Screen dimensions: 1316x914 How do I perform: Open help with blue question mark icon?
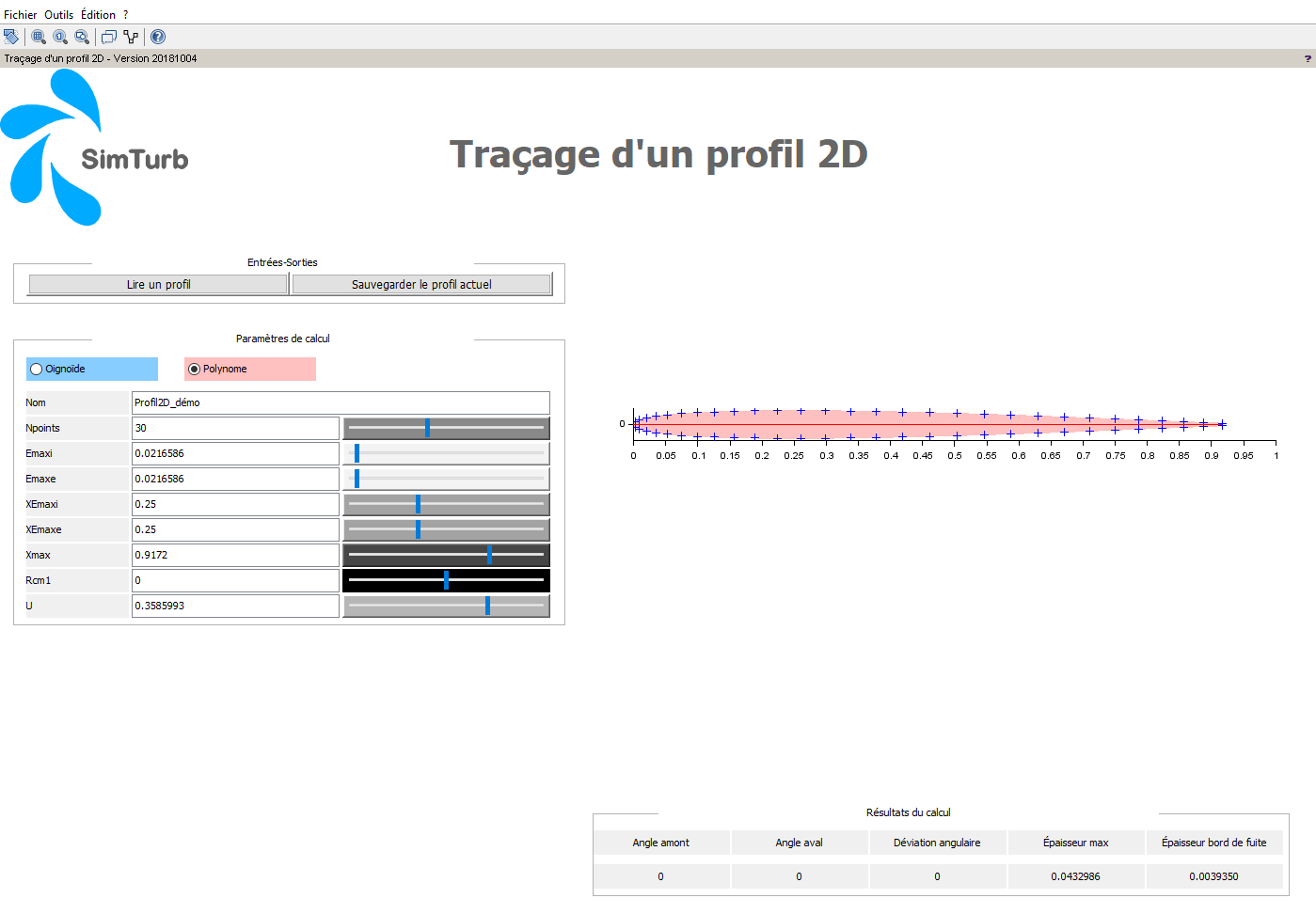point(158,37)
